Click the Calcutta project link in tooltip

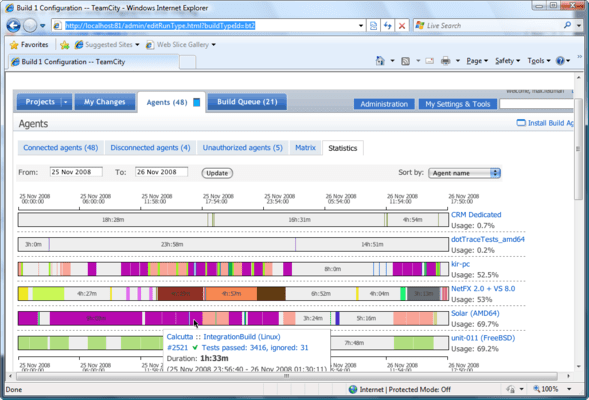click(x=180, y=337)
